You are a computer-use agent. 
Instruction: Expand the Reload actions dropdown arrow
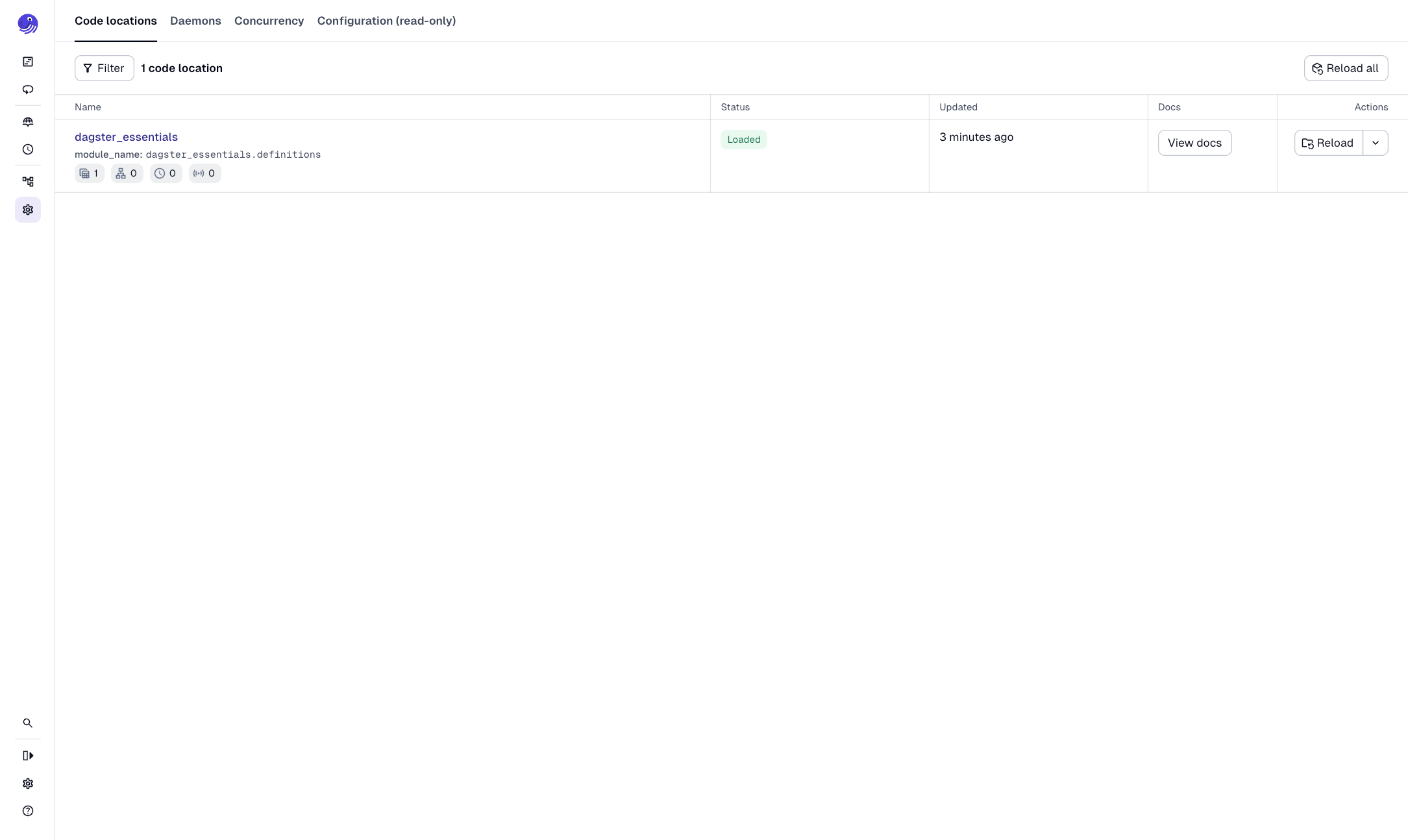(1376, 143)
